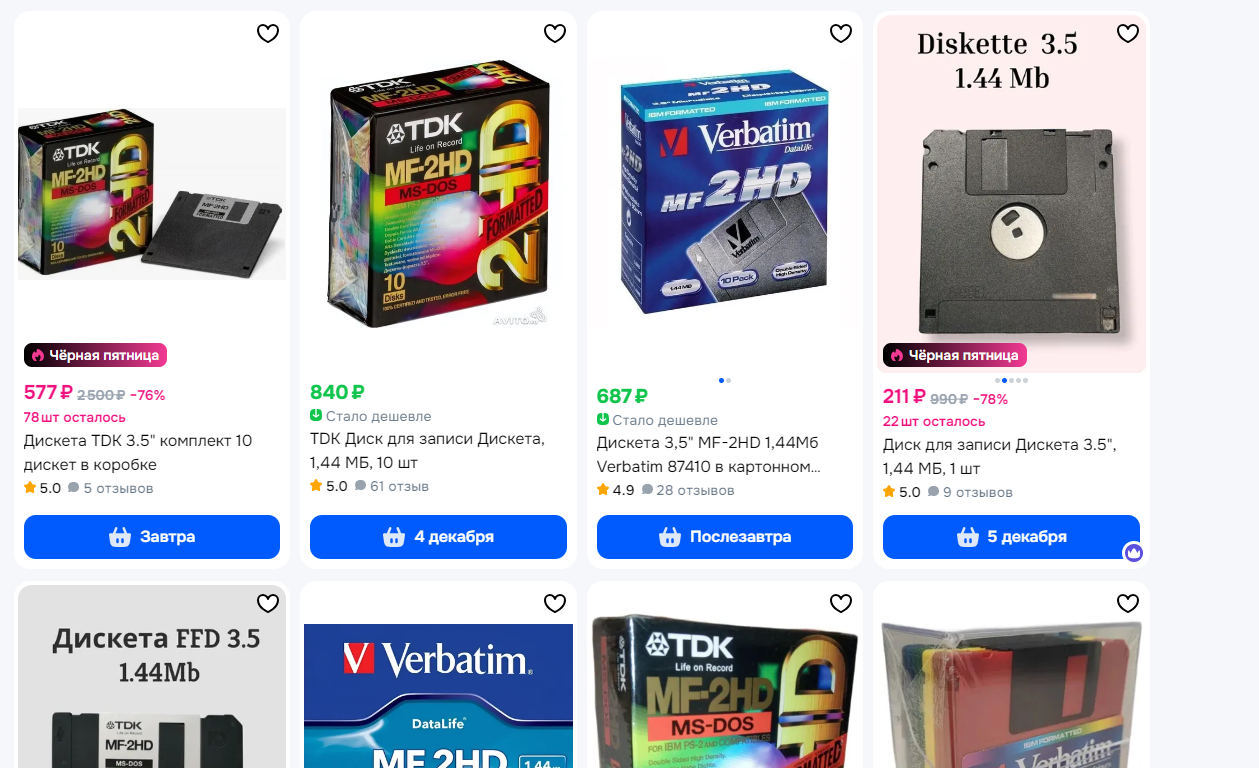Click image carousel dots under Verbatim box photo
The image size is (1259, 768).
pos(725,380)
